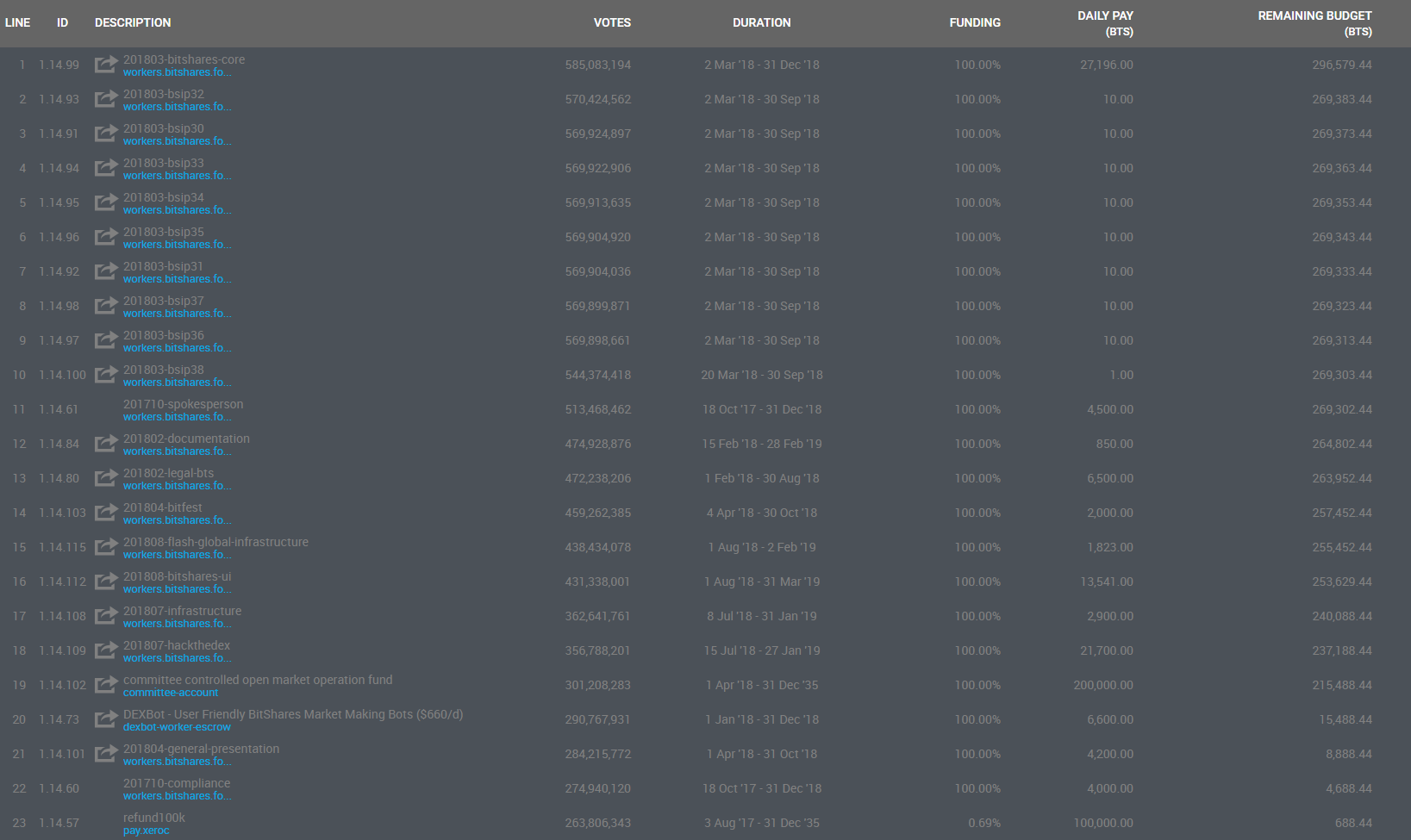Open external link icon for 201808-bitshares-ui
Image resolution: width=1411 pixels, height=840 pixels.
106,582
